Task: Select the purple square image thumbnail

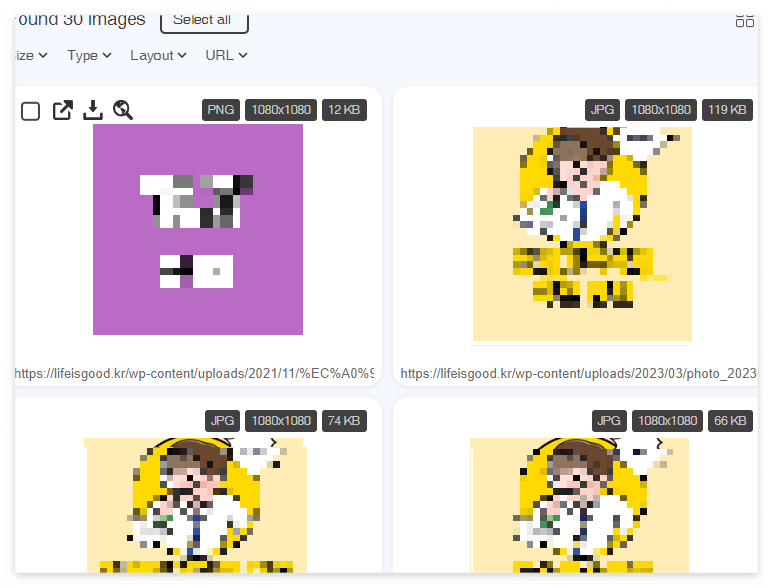Action: tap(198, 229)
